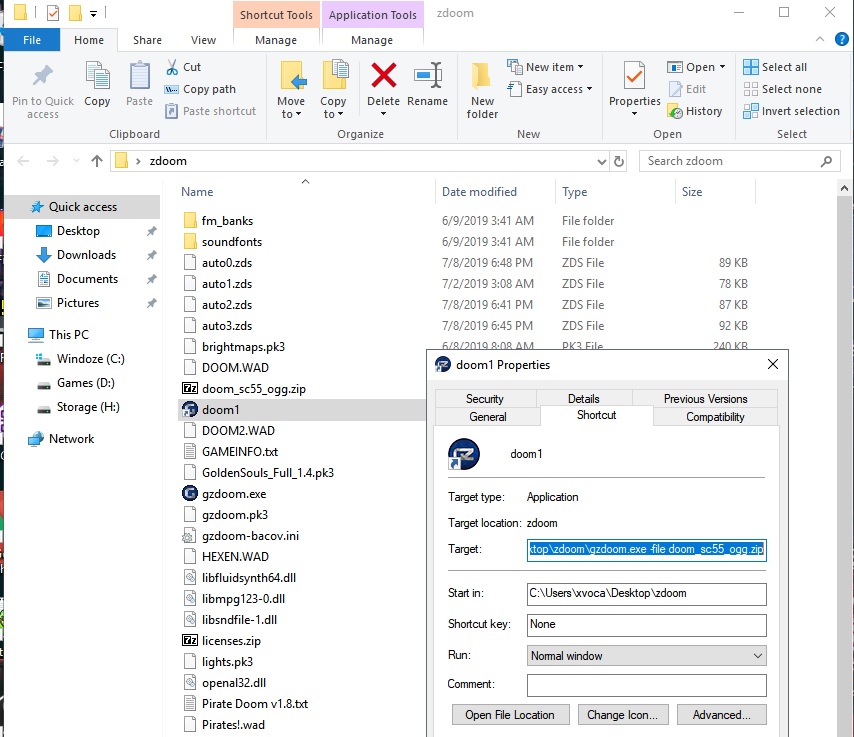
Task: Expand the address bar history dropdown
Action: (x=601, y=161)
